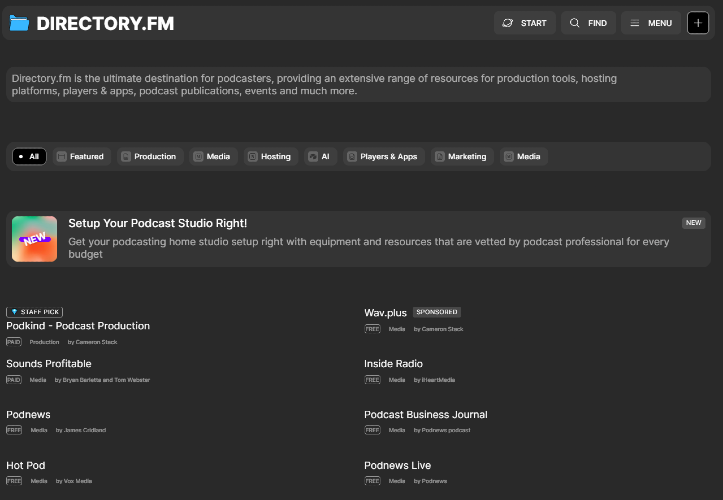Open the Hot Pod listing
Screen dimensions: 723x500
coord(26,465)
